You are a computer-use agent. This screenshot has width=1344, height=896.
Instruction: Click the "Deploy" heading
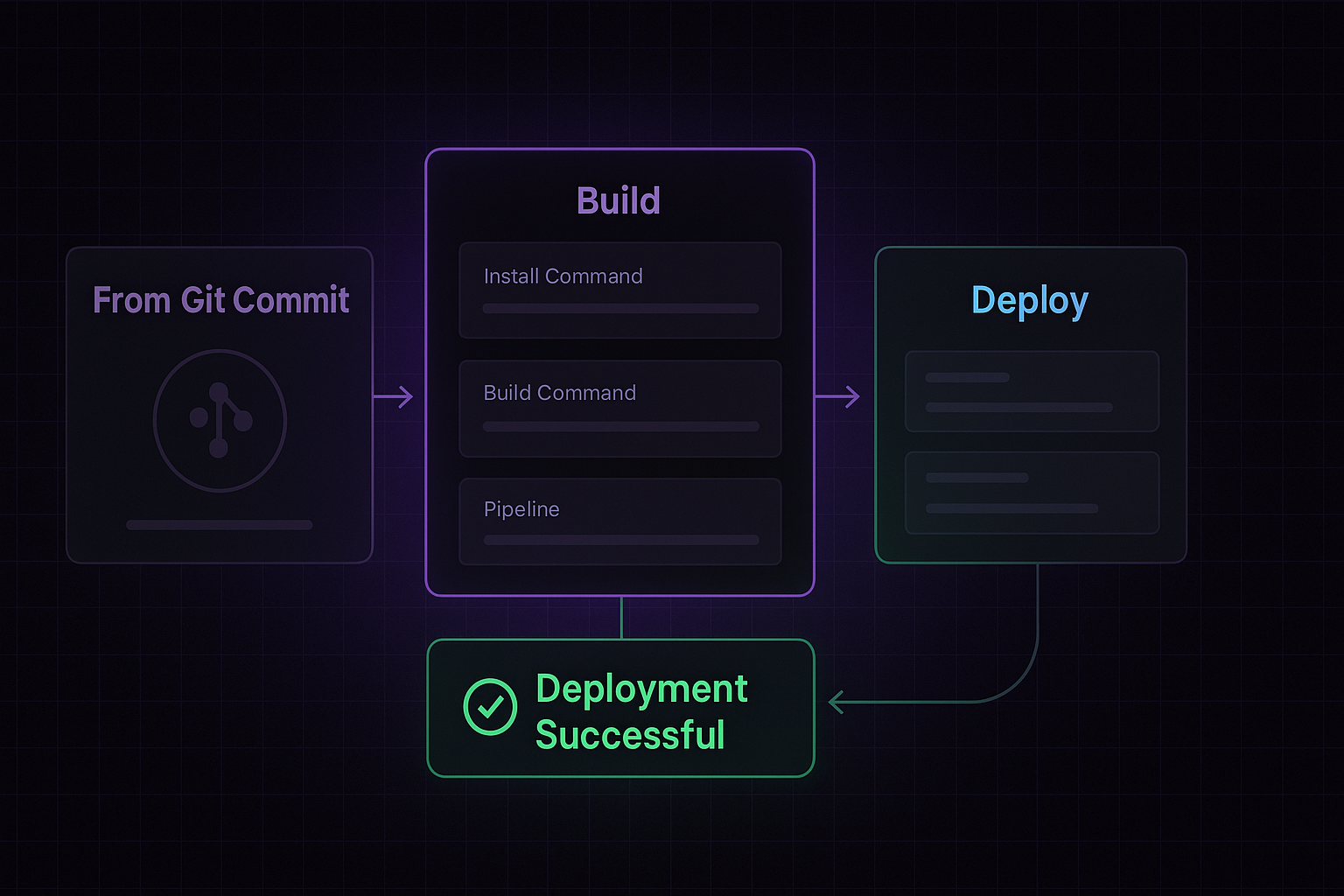pos(1030,302)
